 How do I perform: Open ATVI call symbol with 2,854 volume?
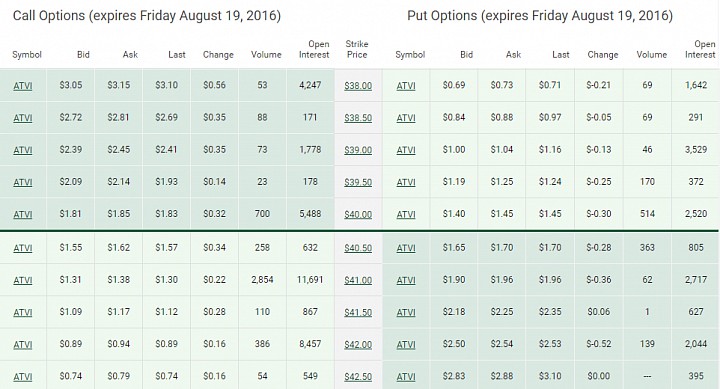(22, 280)
